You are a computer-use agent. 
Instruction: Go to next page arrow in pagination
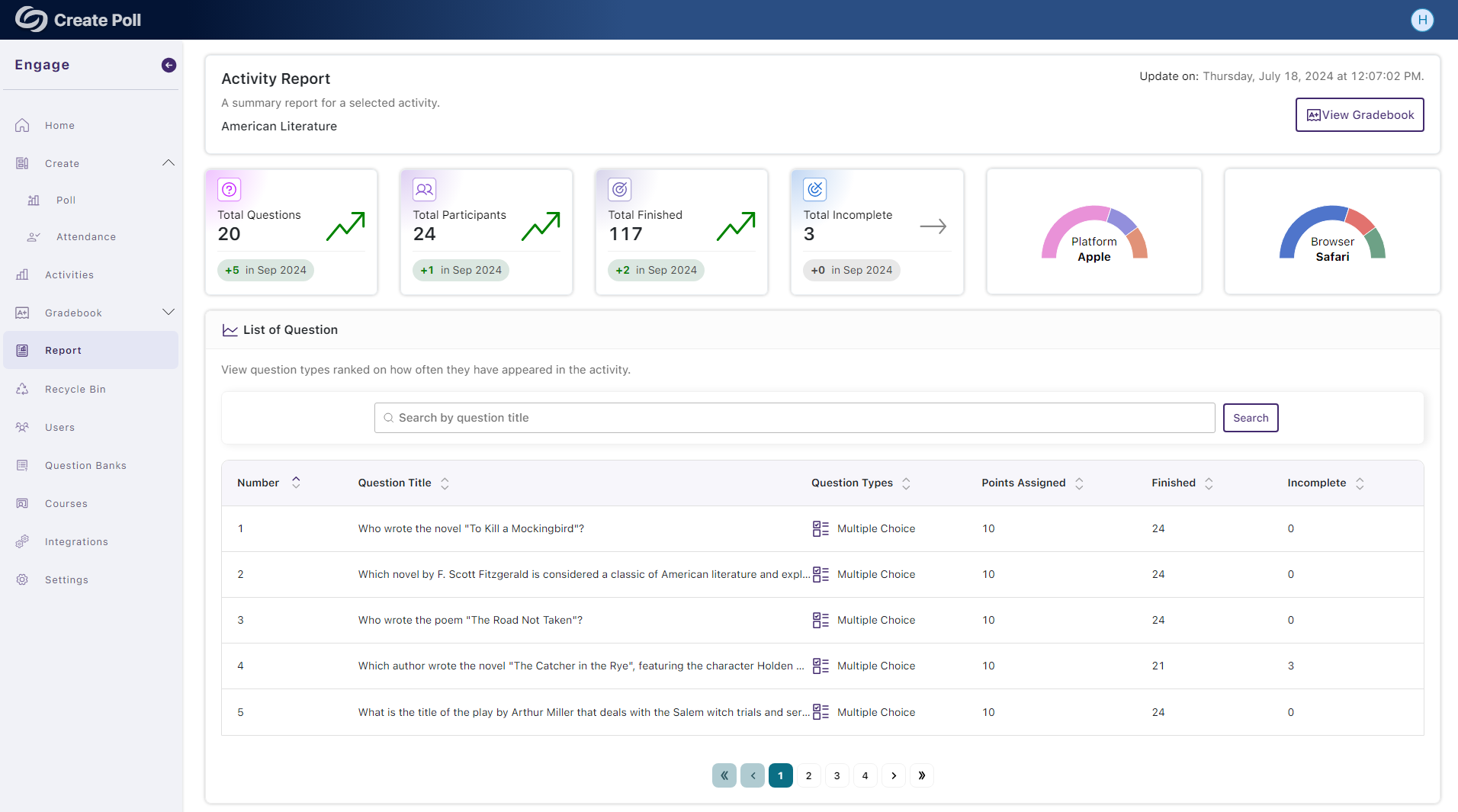click(x=894, y=775)
